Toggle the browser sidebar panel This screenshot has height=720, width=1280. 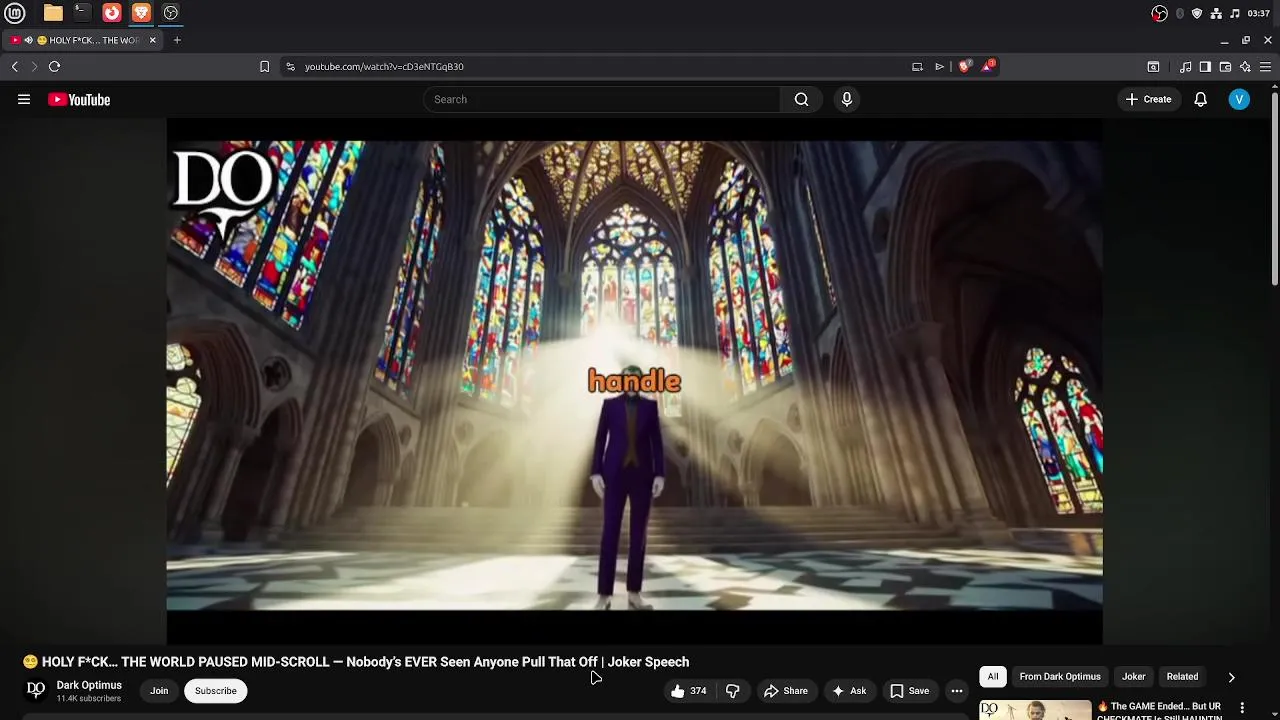(x=1205, y=66)
